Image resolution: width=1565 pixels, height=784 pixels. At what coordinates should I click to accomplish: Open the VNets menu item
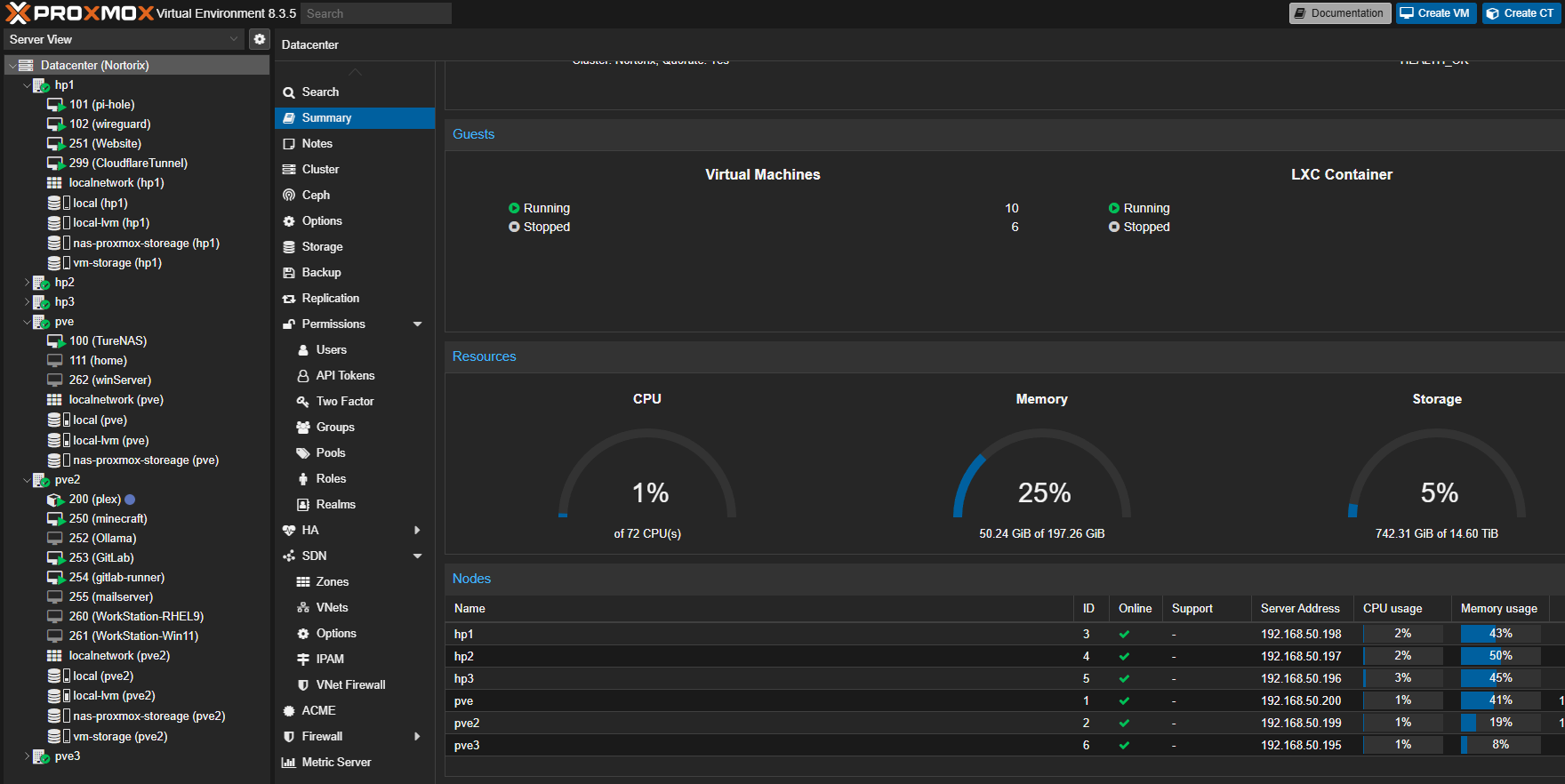(355, 608)
